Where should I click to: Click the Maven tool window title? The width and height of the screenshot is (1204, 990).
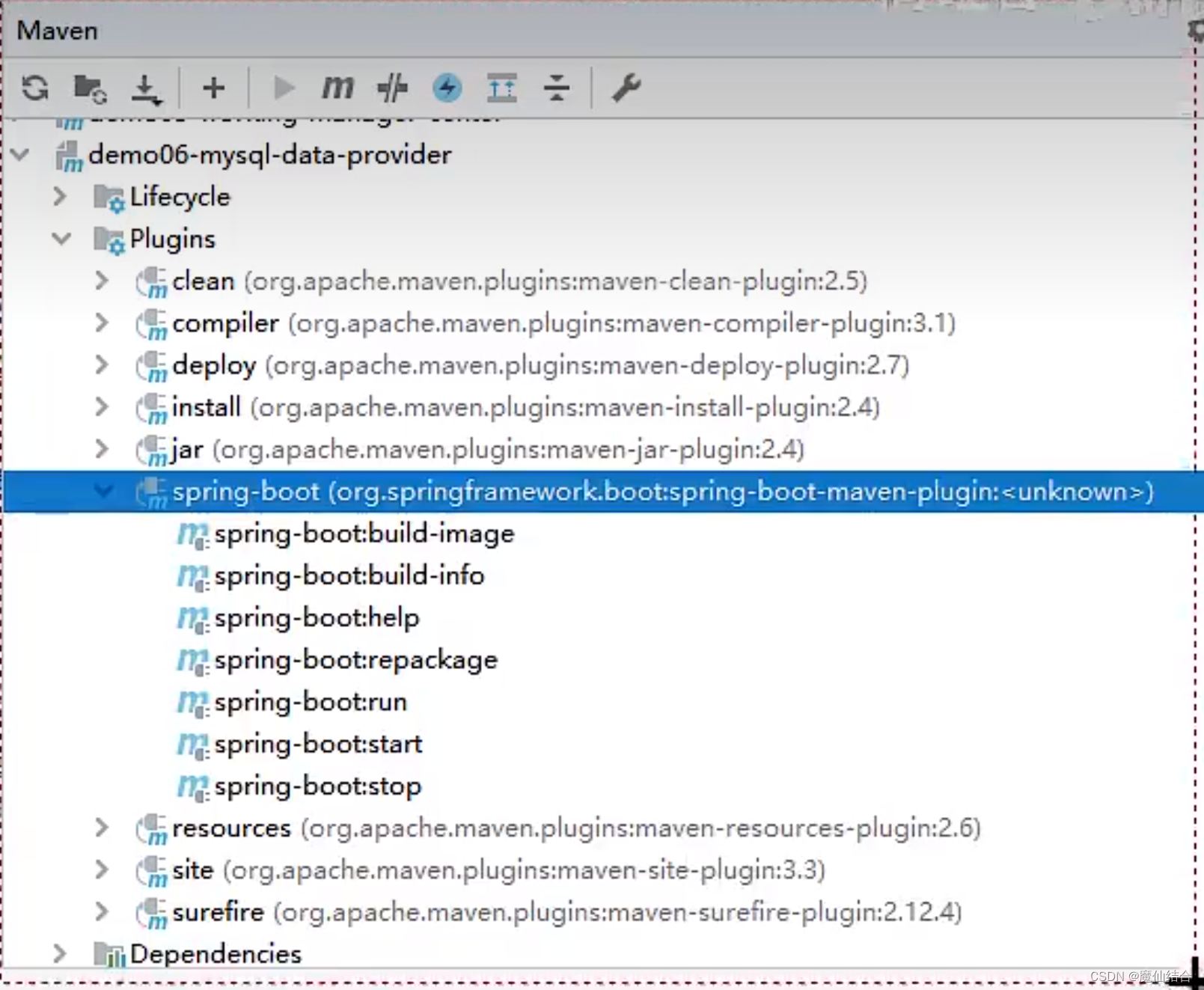pyautogui.click(x=58, y=31)
